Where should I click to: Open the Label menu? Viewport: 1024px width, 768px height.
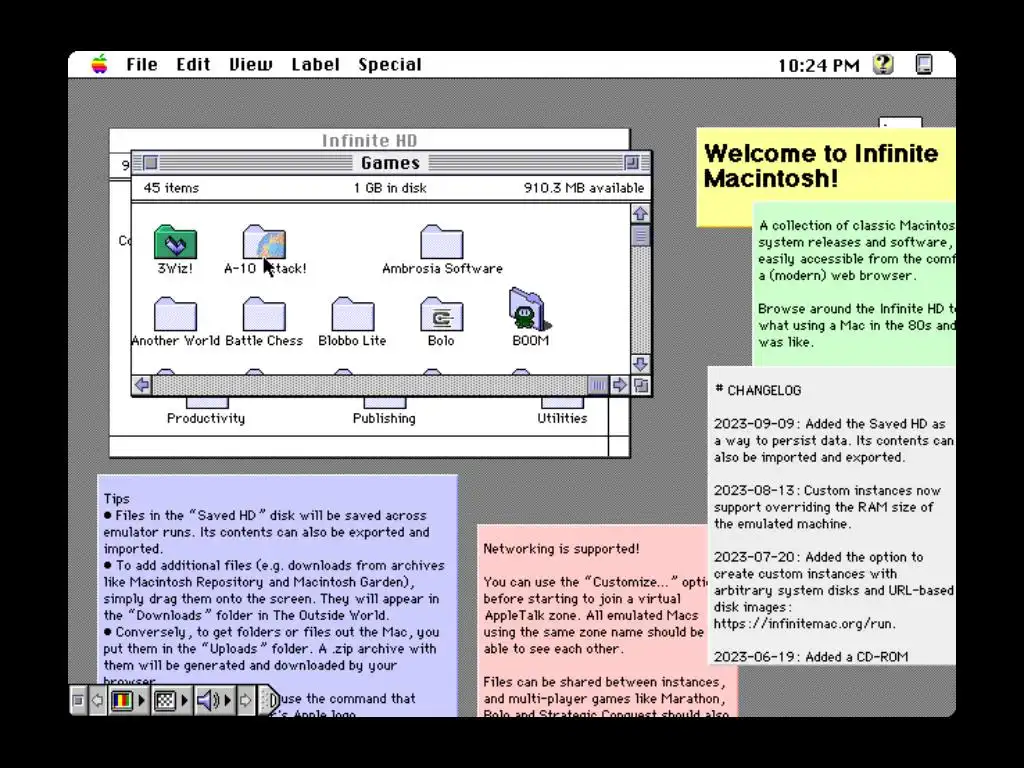(315, 65)
